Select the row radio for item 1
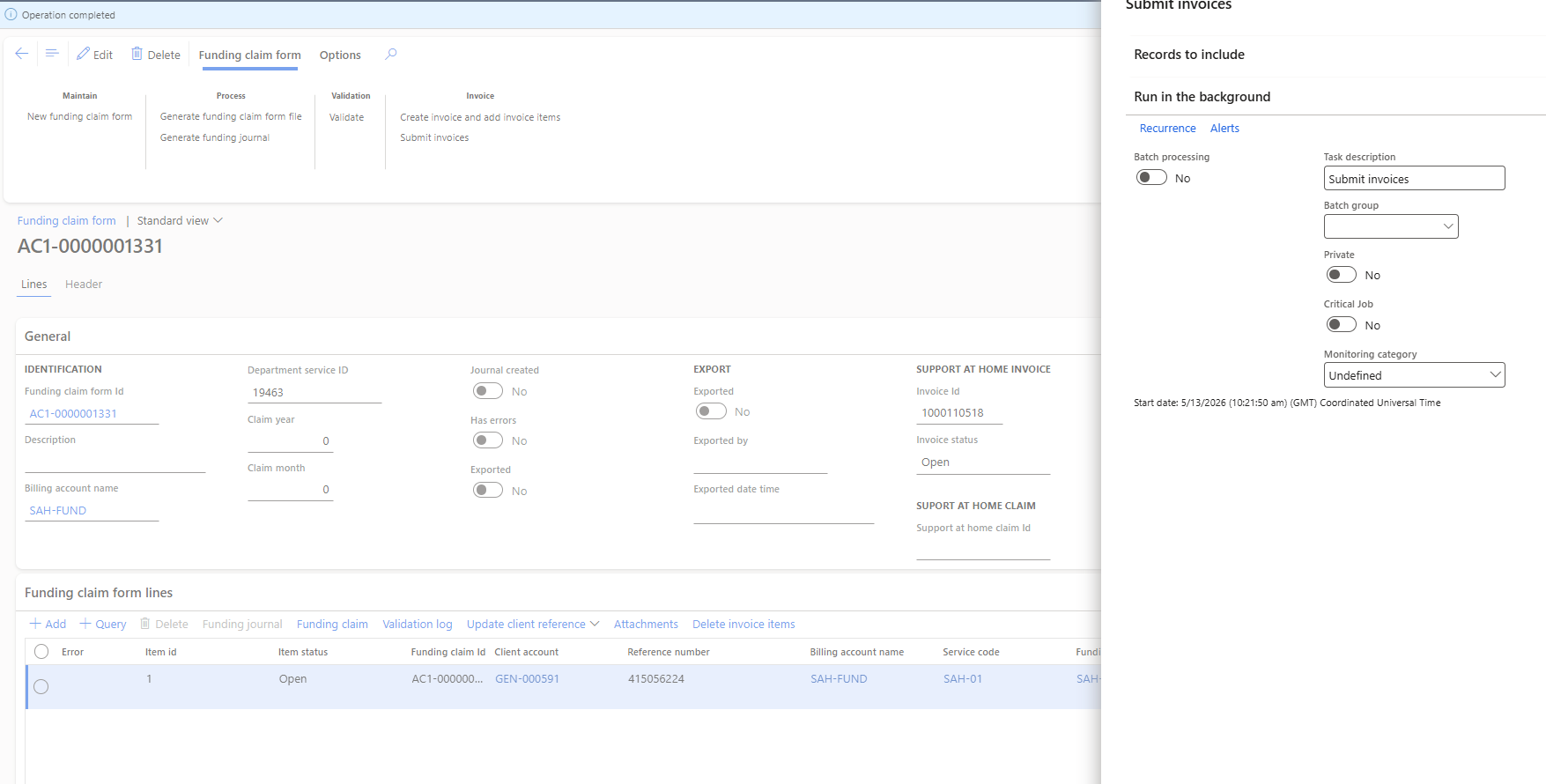The height and width of the screenshot is (784, 1546). coord(41,686)
